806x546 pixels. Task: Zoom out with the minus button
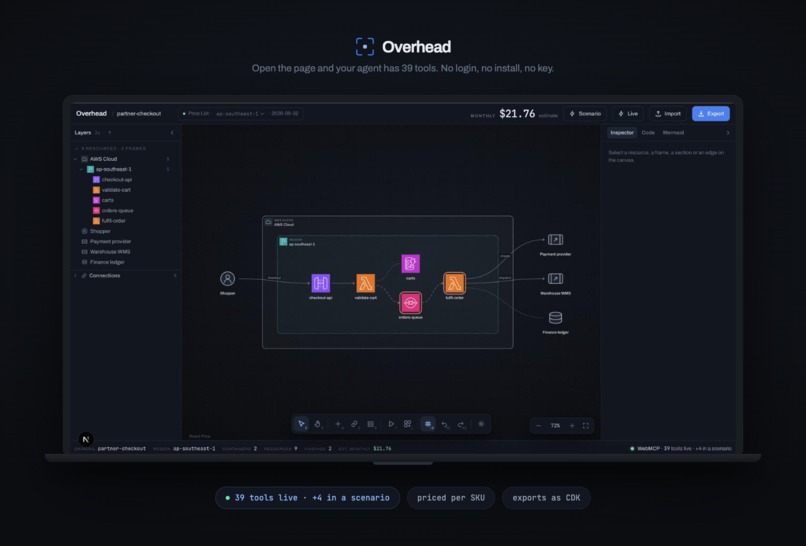(539, 426)
